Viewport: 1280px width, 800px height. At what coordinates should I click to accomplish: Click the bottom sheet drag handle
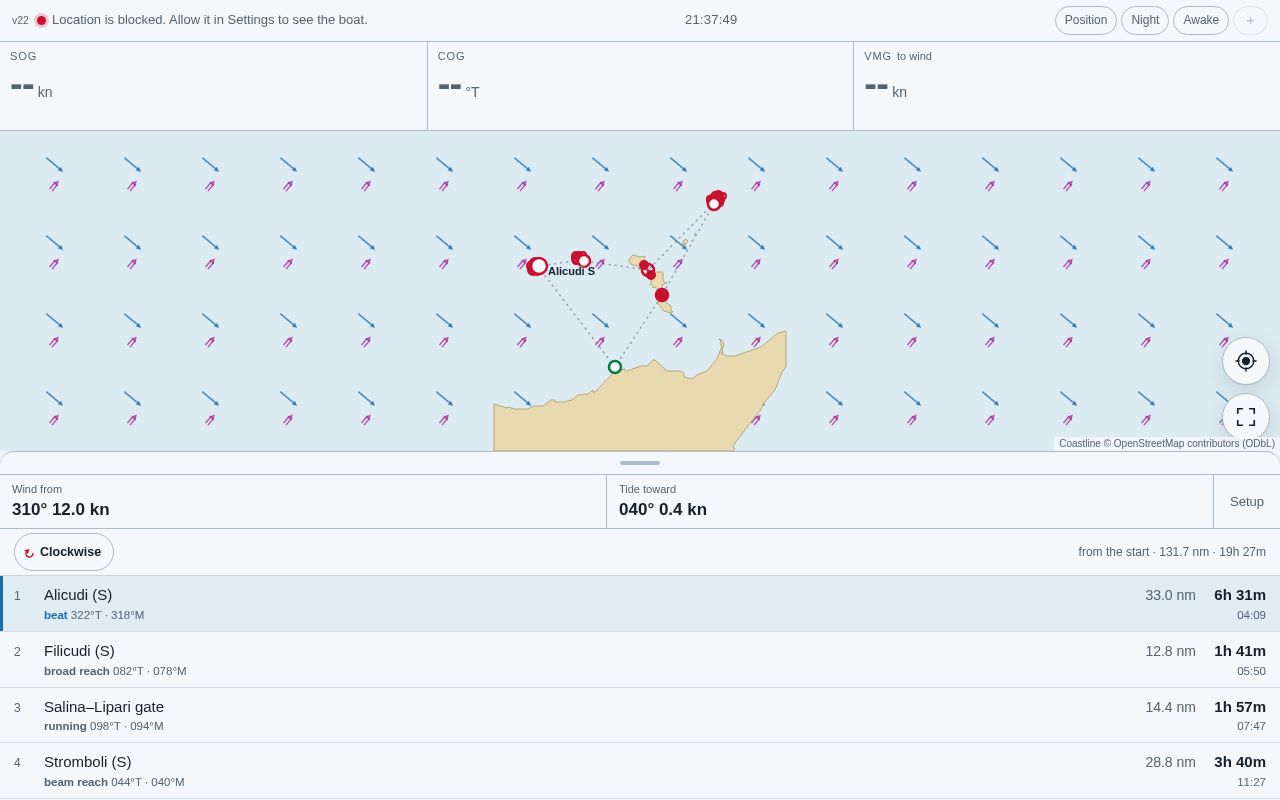pos(640,463)
